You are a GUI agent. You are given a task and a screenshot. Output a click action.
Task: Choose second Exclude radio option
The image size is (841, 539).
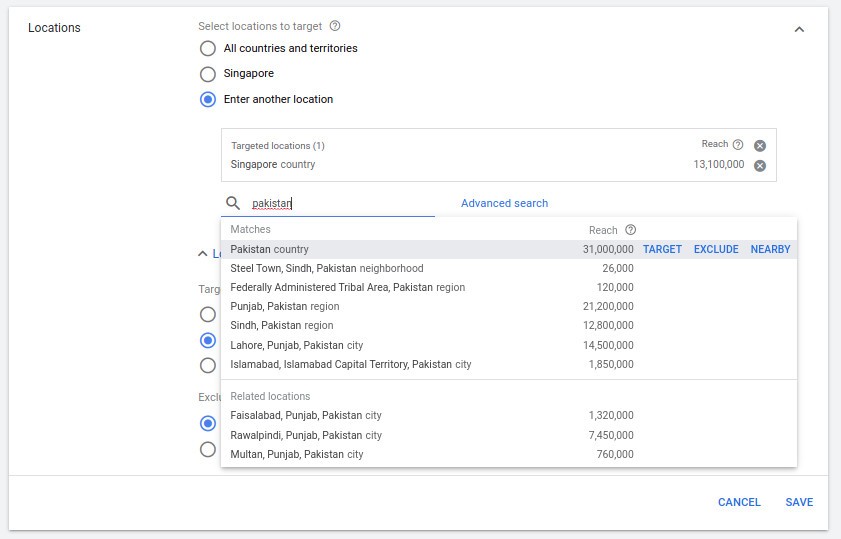tap(208, 449)
